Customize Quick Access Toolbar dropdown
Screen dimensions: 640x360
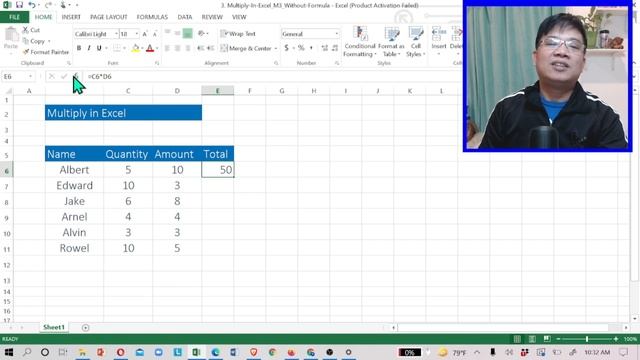[x=77, y=5]
